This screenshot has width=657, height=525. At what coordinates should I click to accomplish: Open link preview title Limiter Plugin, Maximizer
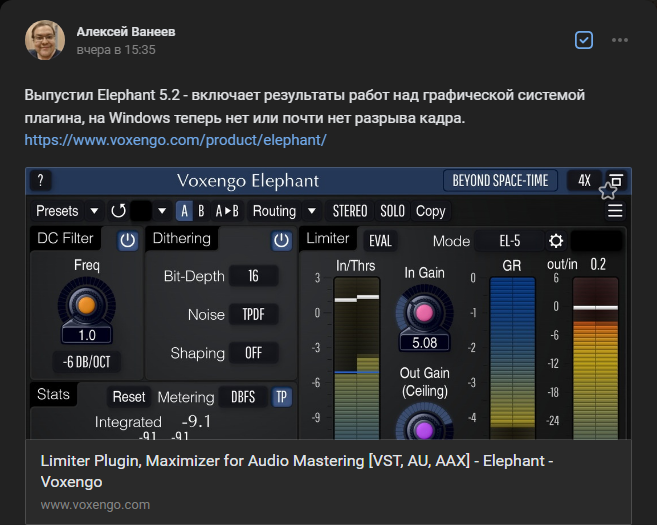coord(297,471)
